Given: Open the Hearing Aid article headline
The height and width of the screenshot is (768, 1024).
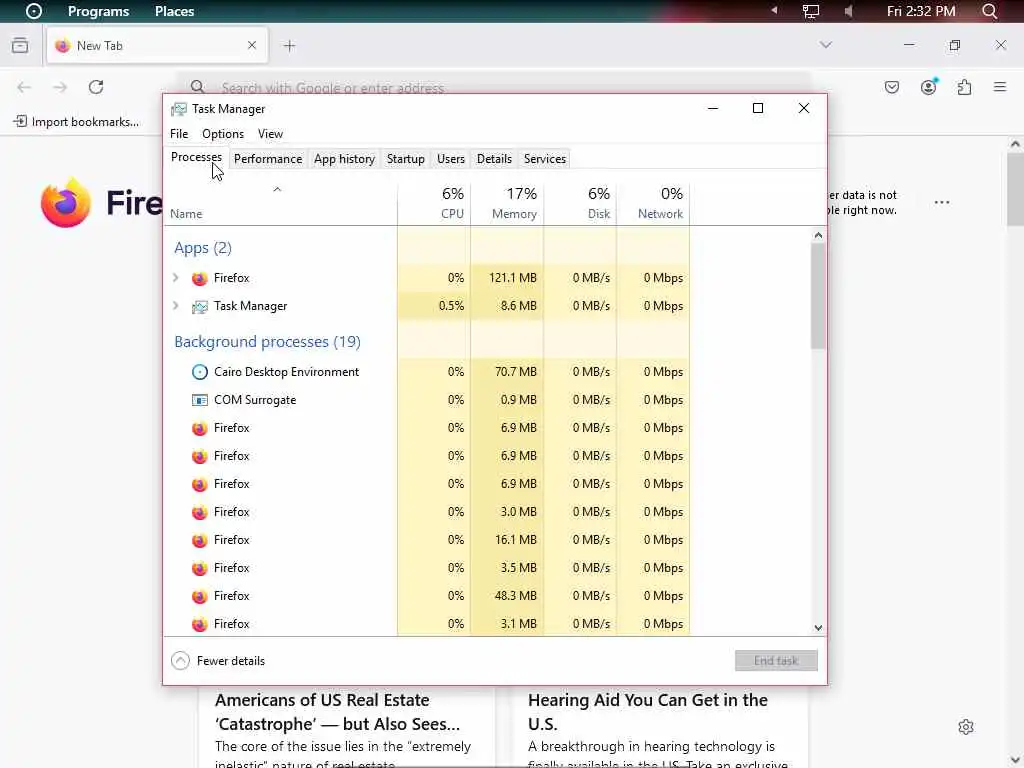Looking at the screenshot, I should (647, 712).
